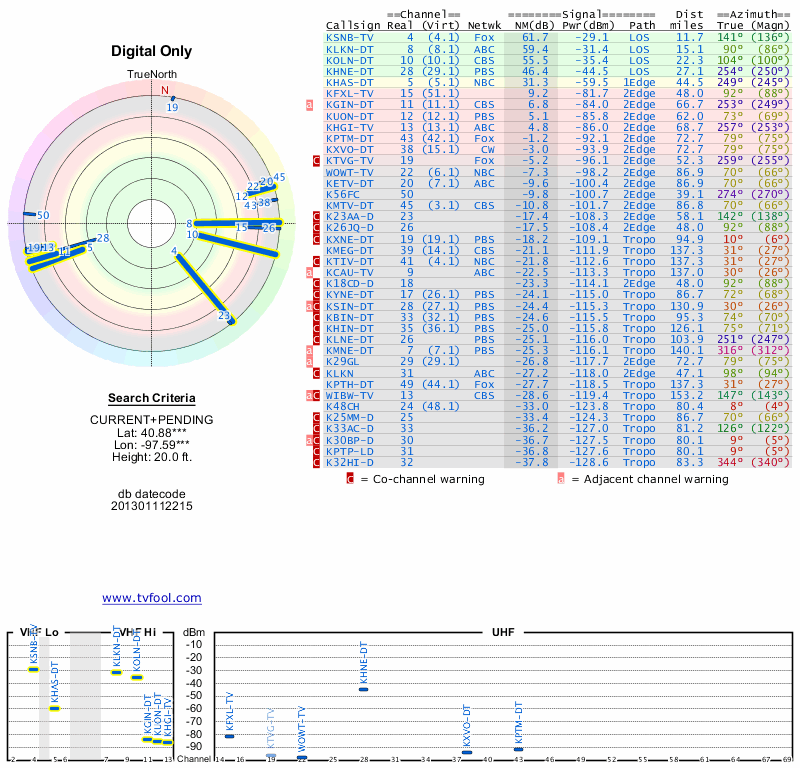Click the co-channel warning legend icon
The height and width of the screenshot is (768, 800).
click(350, 479)
